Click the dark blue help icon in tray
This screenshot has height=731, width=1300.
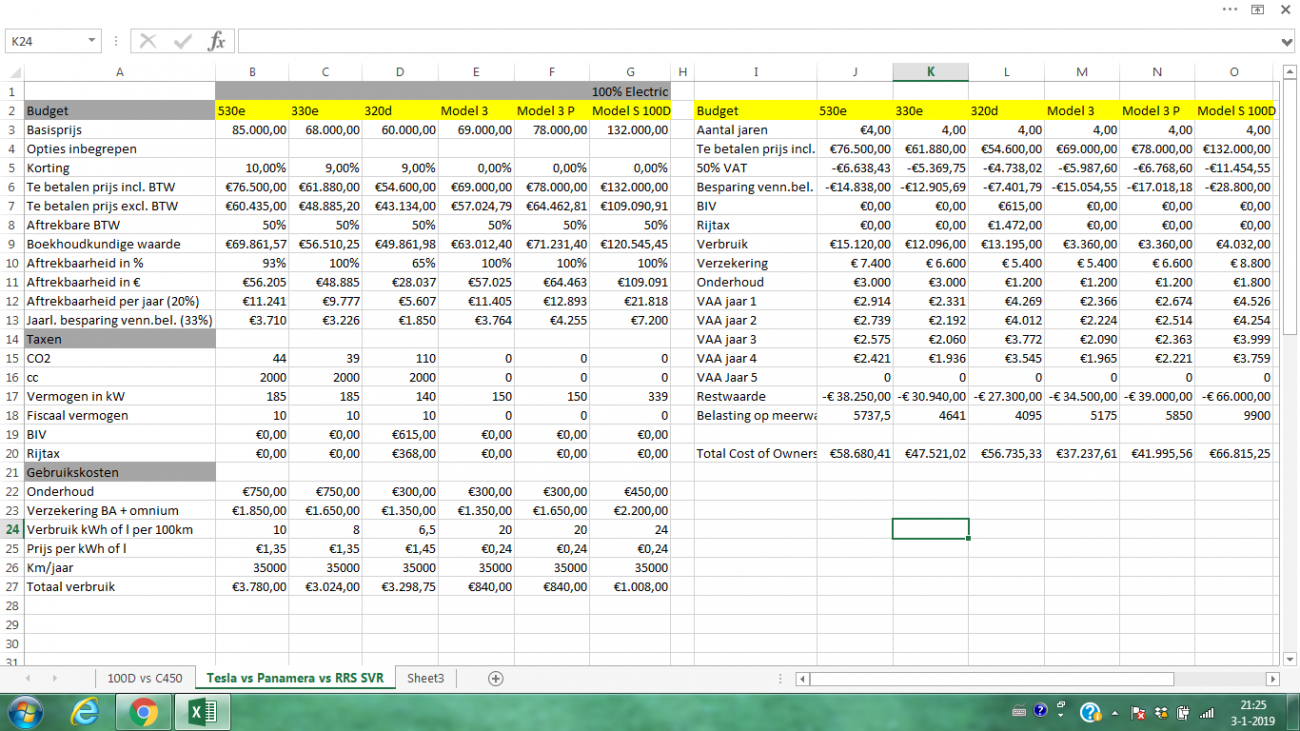click(1041, 711)
